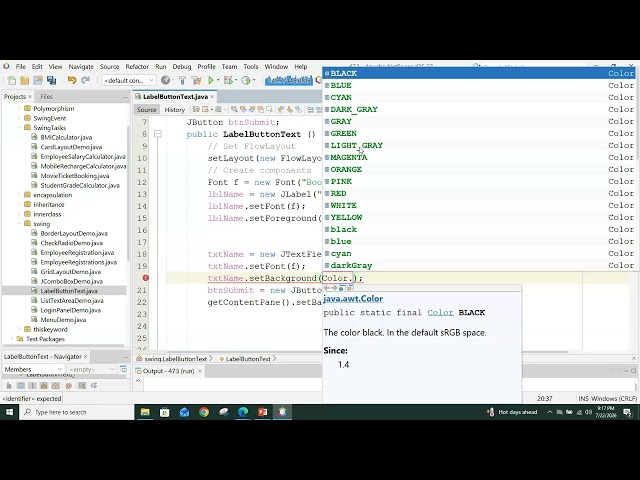Choose LIGHT_GRAY in the autocomplete list
Screen dimensions: 640x480
pyautogui.click(x=480, y=145)
